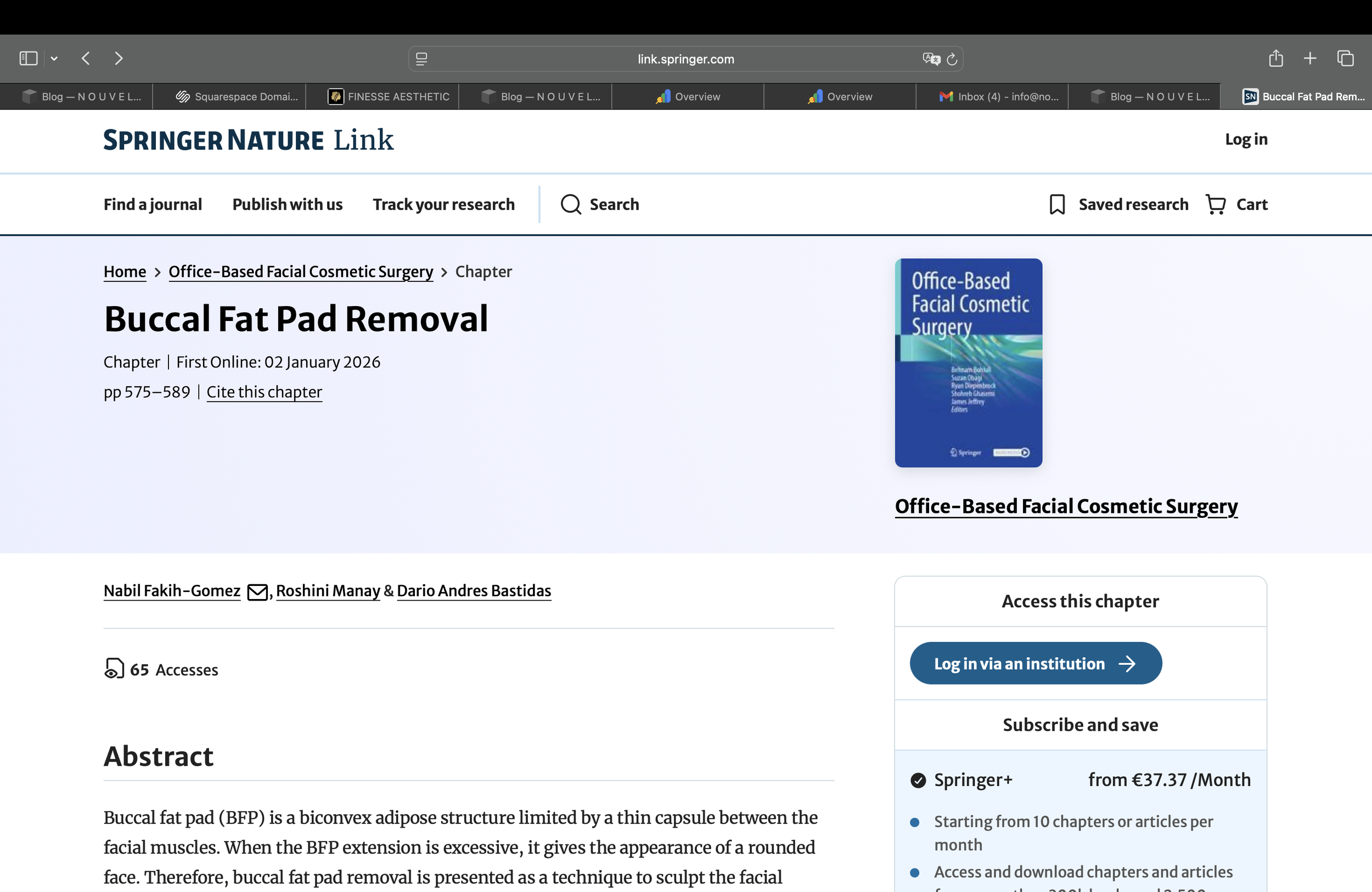Show all open tabs overview
The width and height of the screenshot is (1372, 892).
click(1346, 58)
